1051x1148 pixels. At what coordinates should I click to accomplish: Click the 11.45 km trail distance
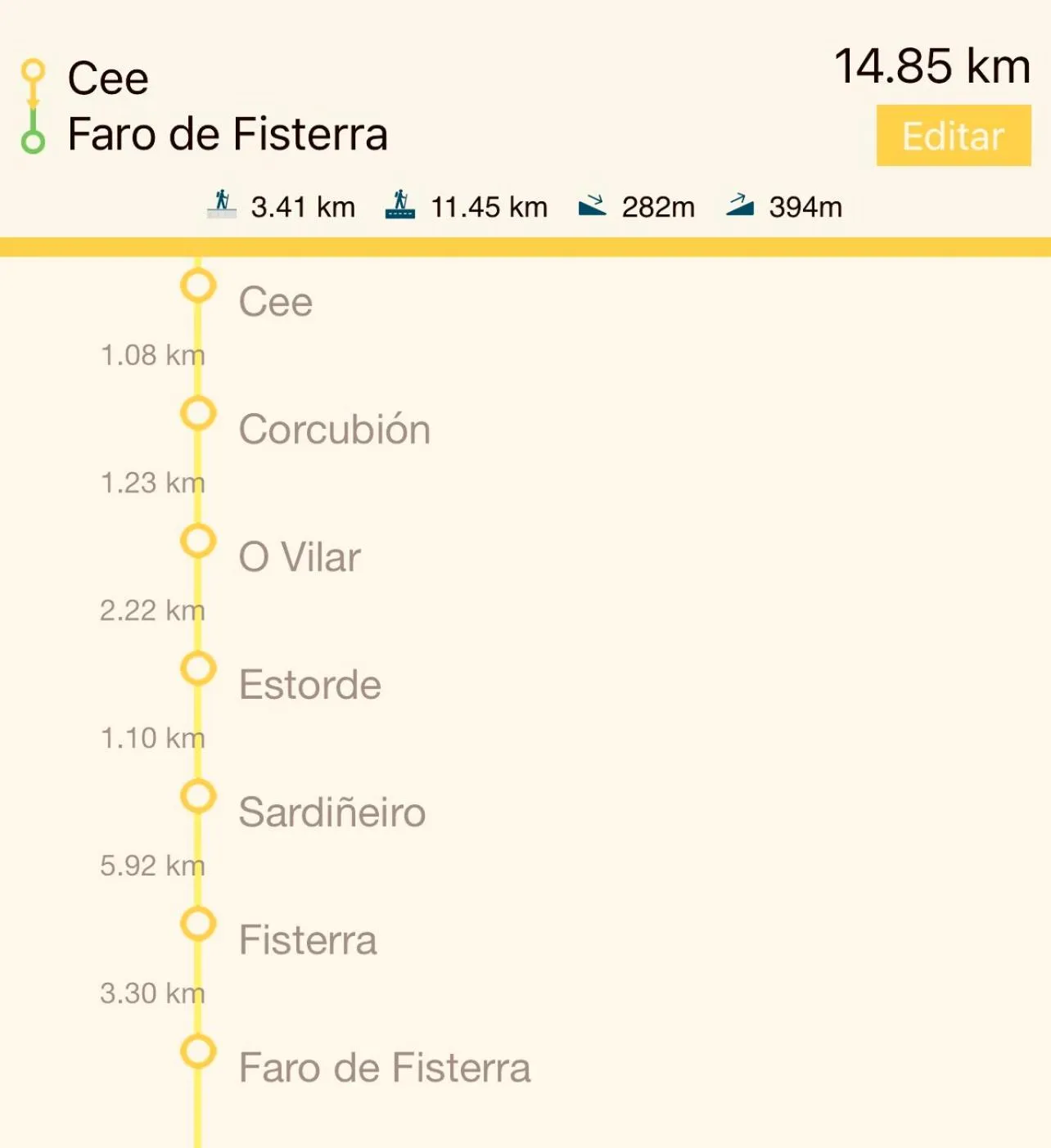point(489,207)
